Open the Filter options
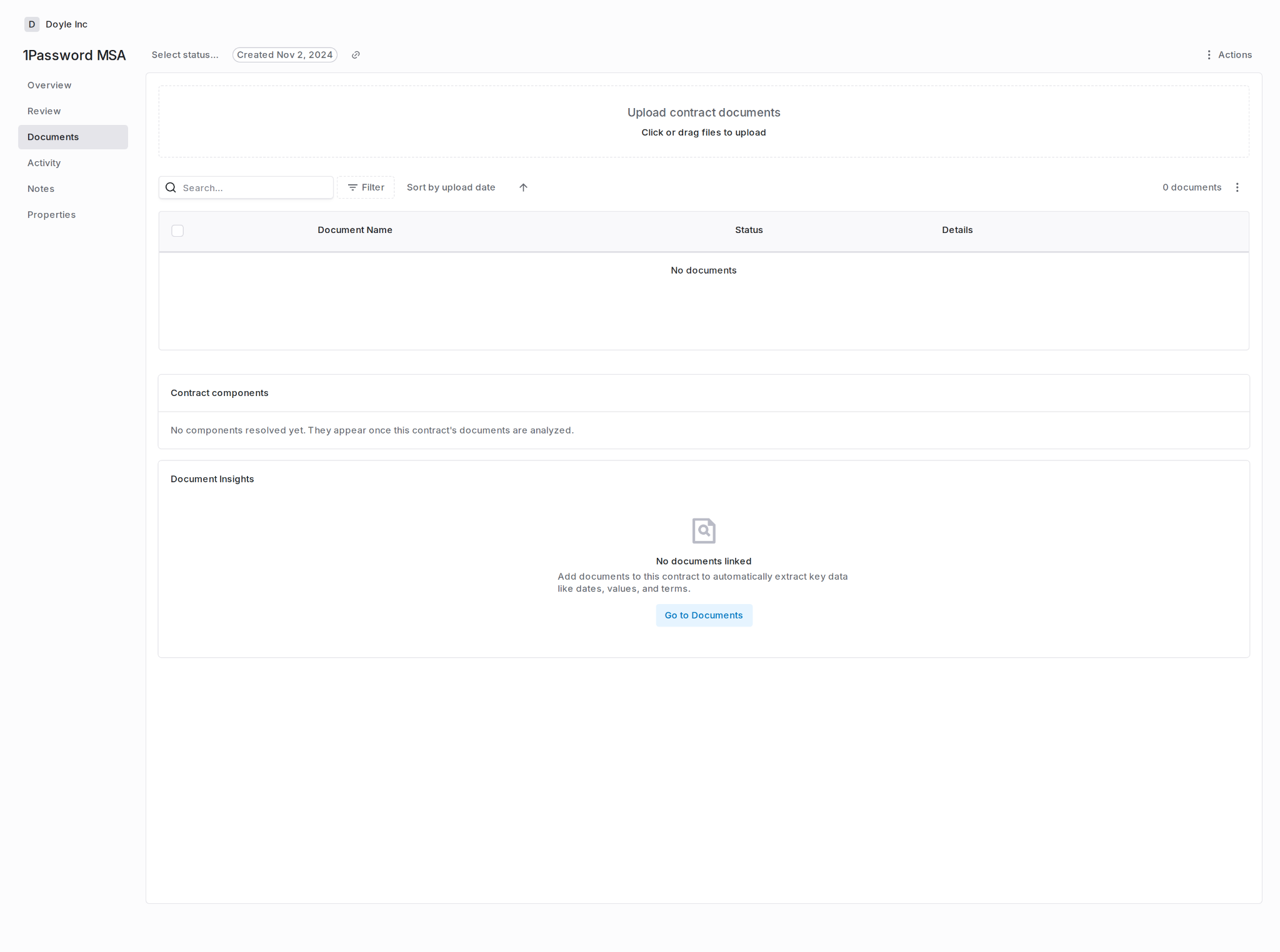Viewport: 1280px width, 952px height. coord(366,187)
